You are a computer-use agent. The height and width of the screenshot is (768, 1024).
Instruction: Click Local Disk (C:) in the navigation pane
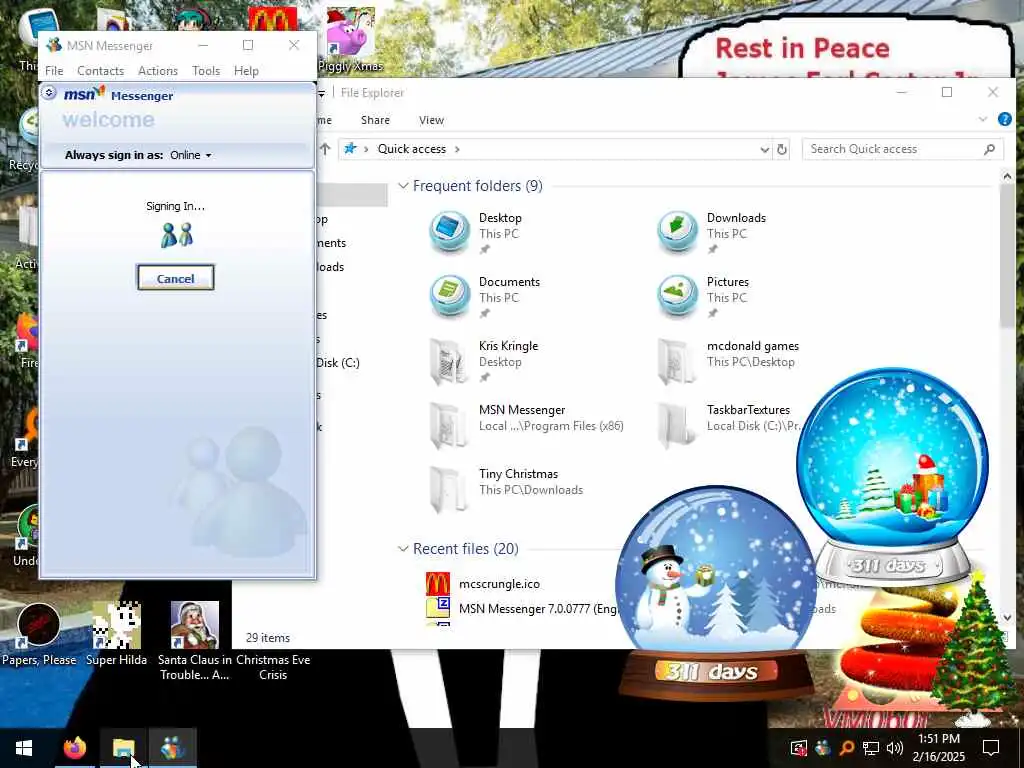[338, 362]
